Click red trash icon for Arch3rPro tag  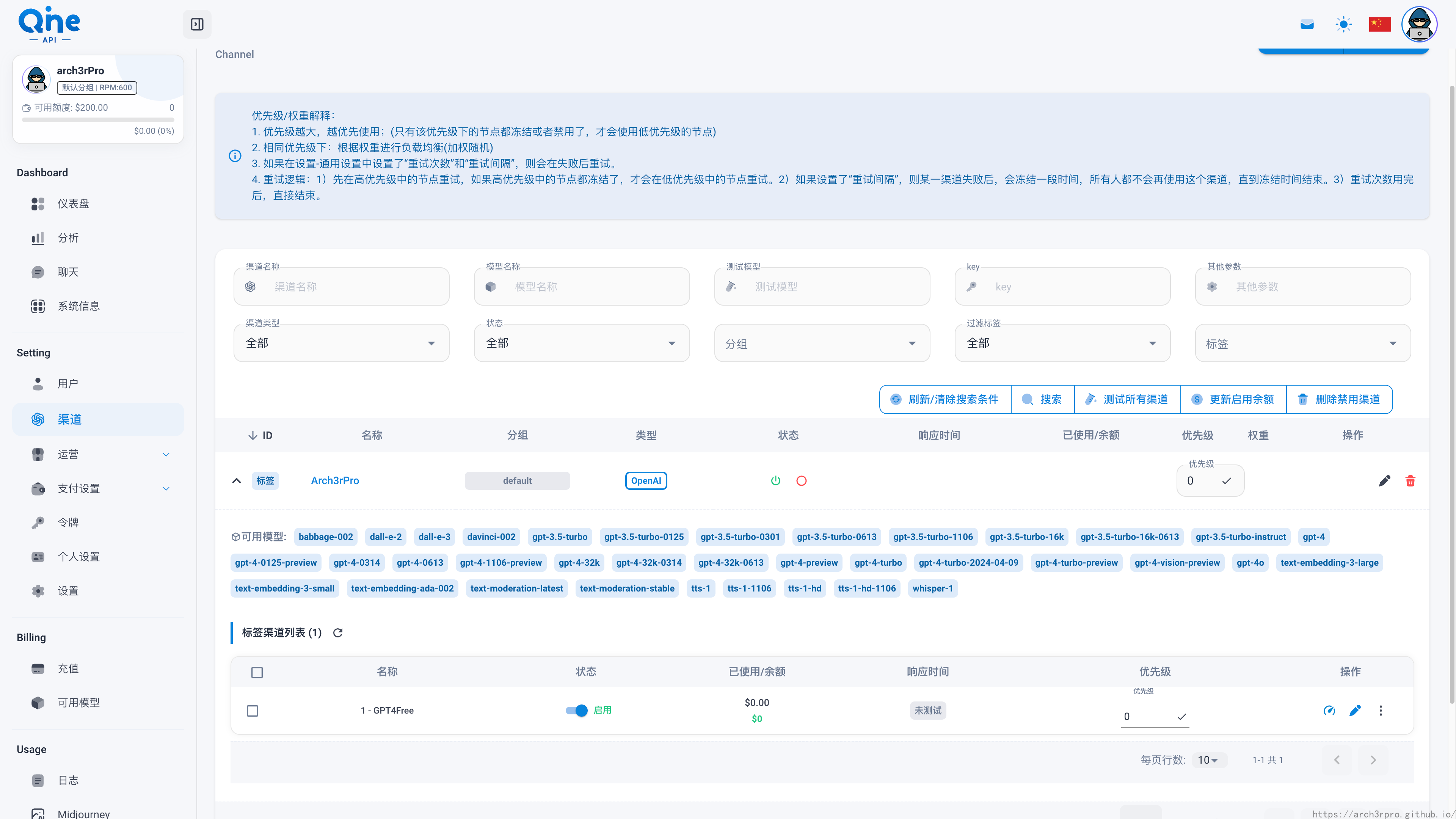(1410, 481)
